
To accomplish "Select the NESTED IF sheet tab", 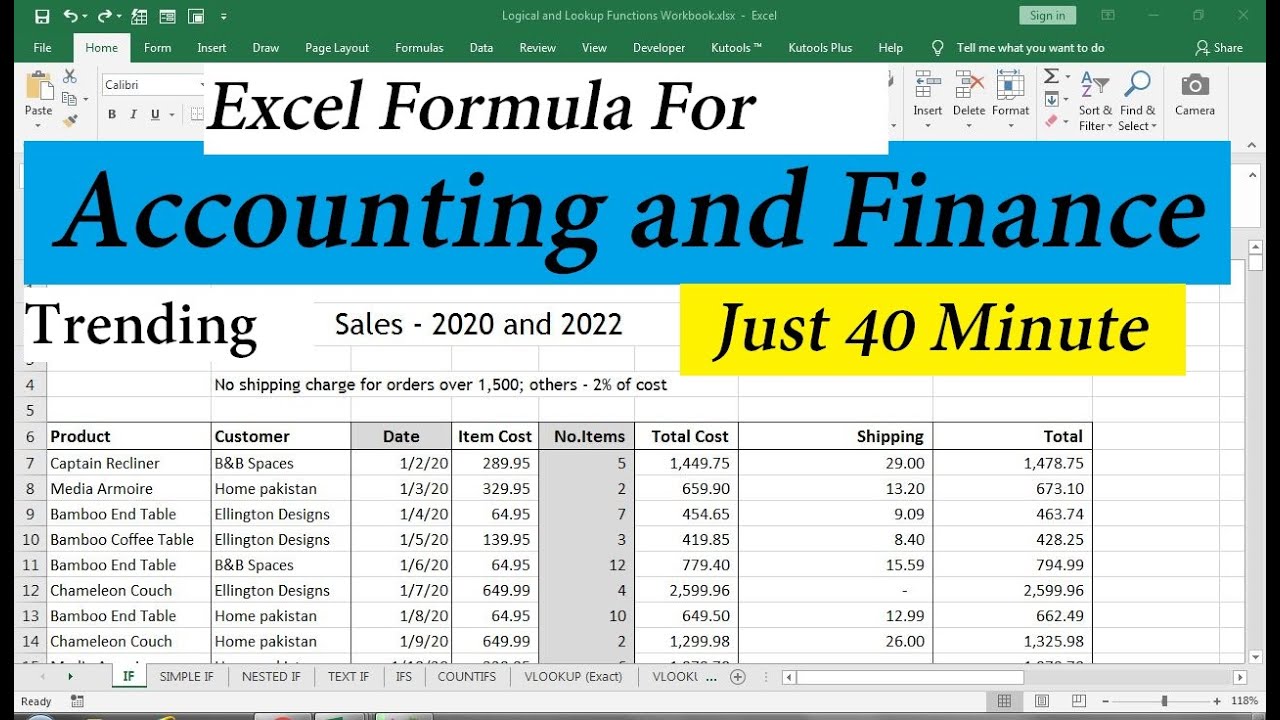I will [x=271, y=677].
